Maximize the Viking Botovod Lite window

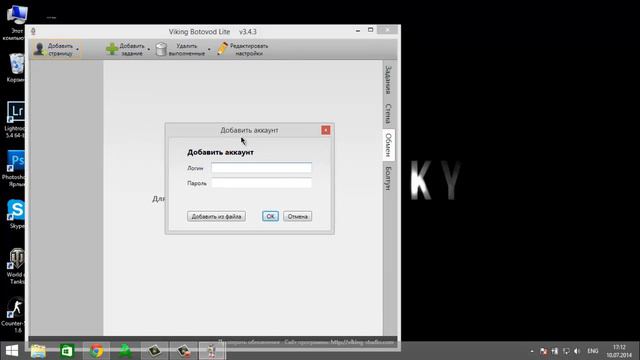click(x=371, y=30)
